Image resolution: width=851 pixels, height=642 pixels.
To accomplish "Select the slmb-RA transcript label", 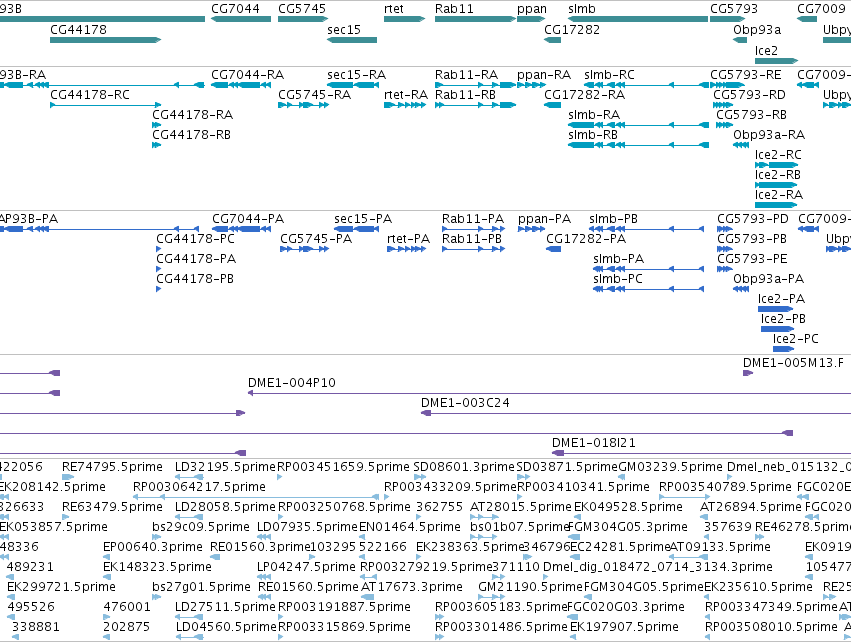I will [x=594, y=115].
